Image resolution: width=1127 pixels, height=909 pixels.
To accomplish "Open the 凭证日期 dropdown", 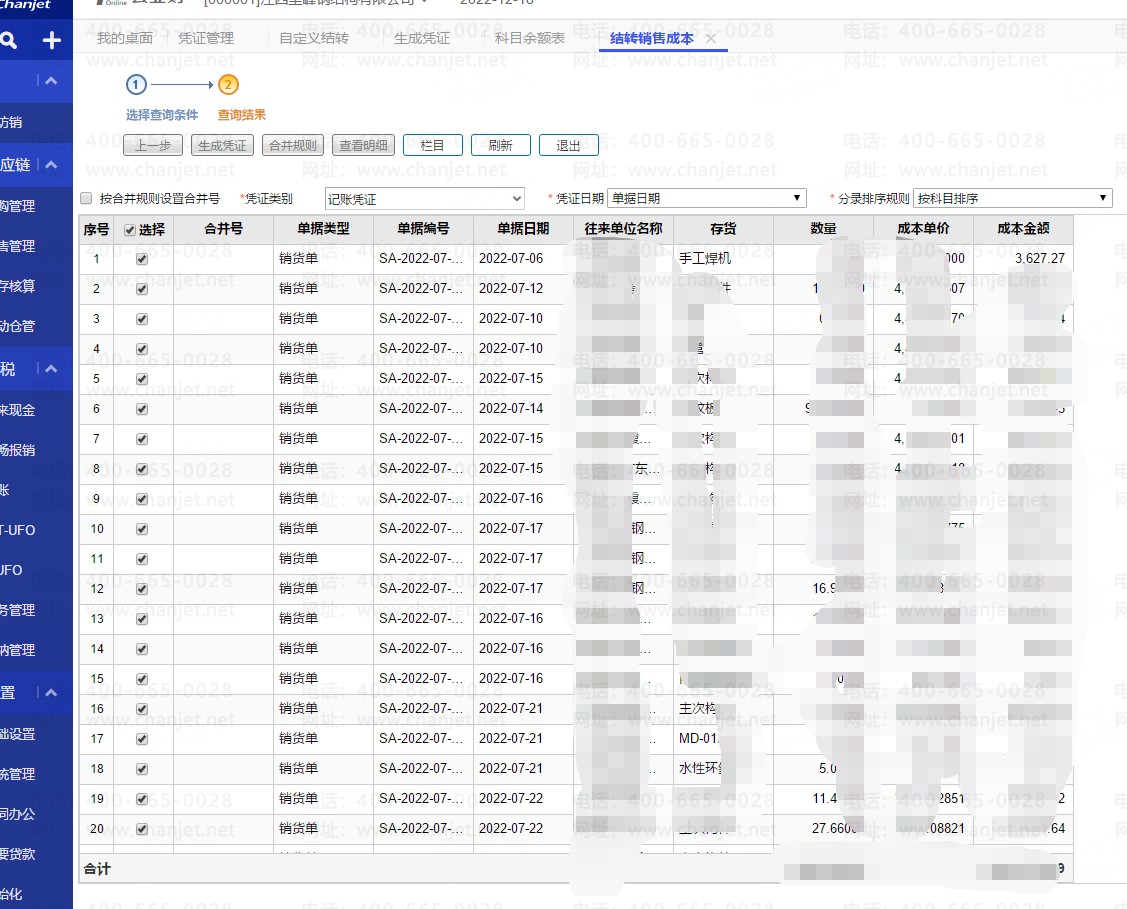I will point(706,198).
